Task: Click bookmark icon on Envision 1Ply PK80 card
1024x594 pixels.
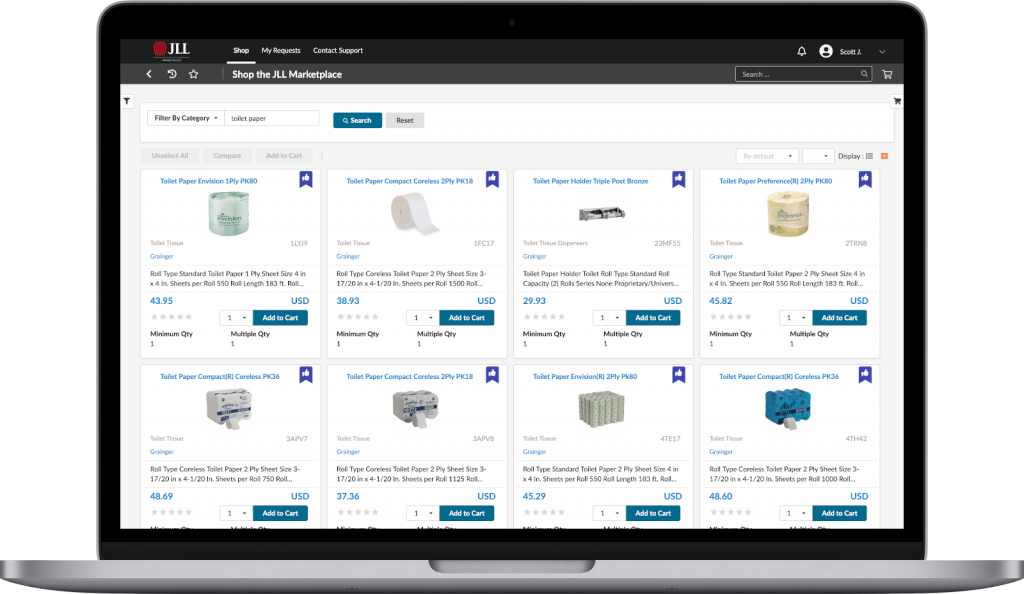Action: 306,179
